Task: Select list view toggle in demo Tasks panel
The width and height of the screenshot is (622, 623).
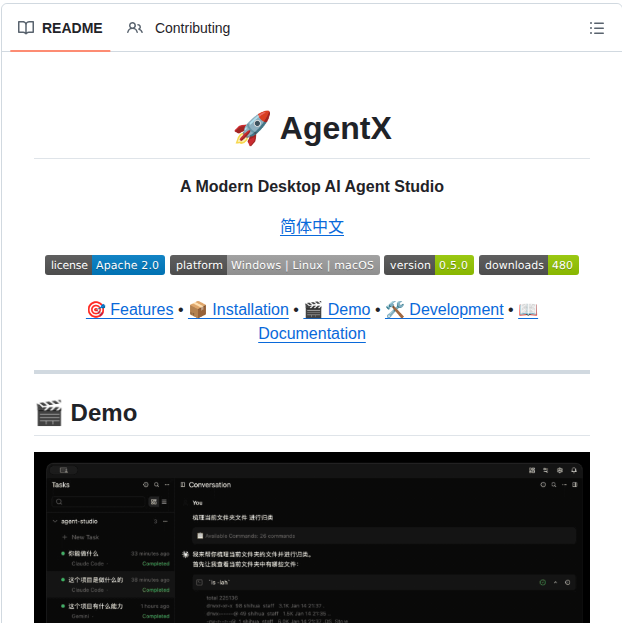Action: tap(164, 502)
